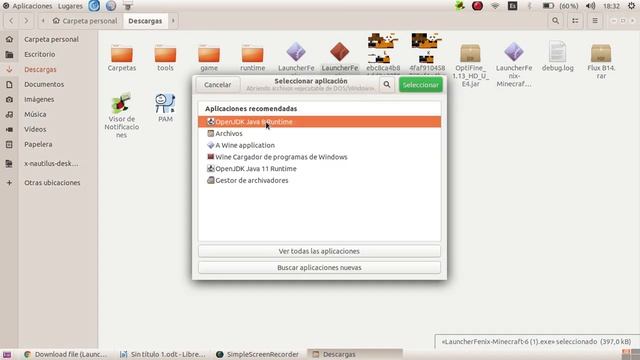640x360 pixels.
Task: Pick 'A Wine application' entry
Action: point(319,145)
